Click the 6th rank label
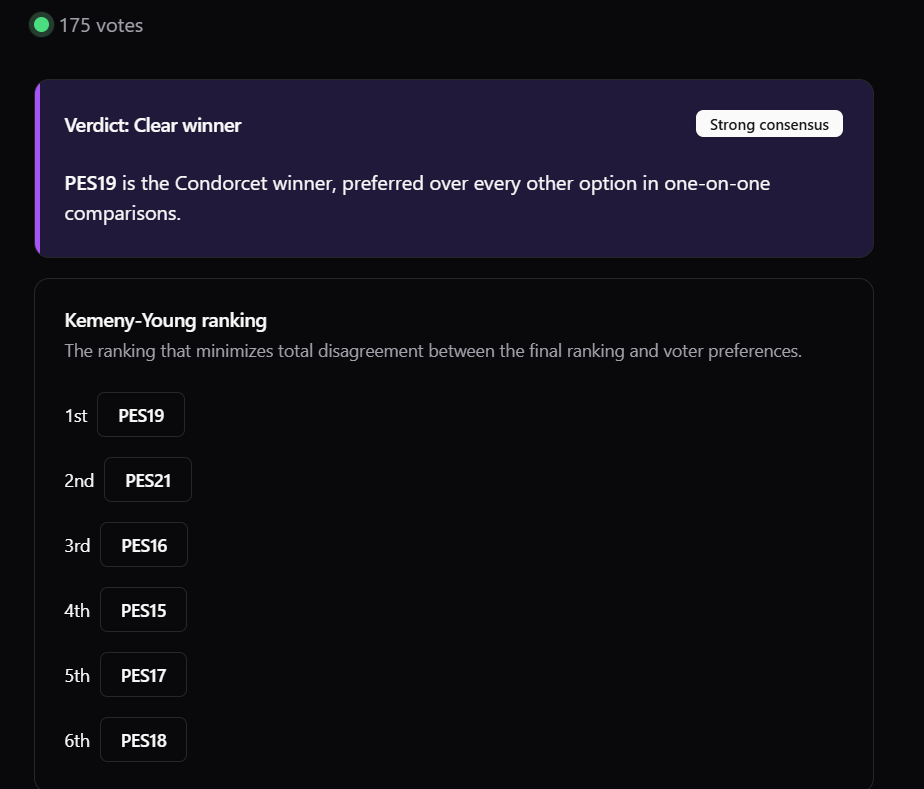The height and width of the screenshot is (789, 924). 77,740
